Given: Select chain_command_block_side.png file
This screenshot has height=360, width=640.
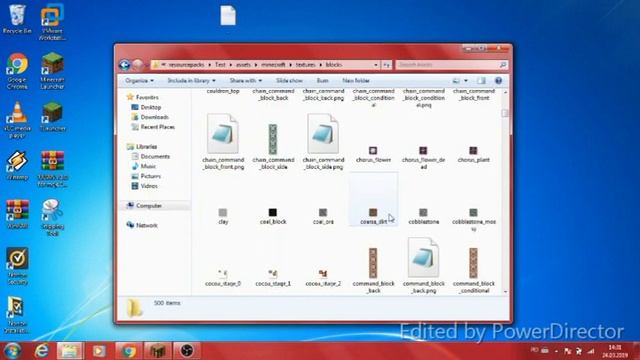Looking at the screenshot, I should tap(323, 142).
